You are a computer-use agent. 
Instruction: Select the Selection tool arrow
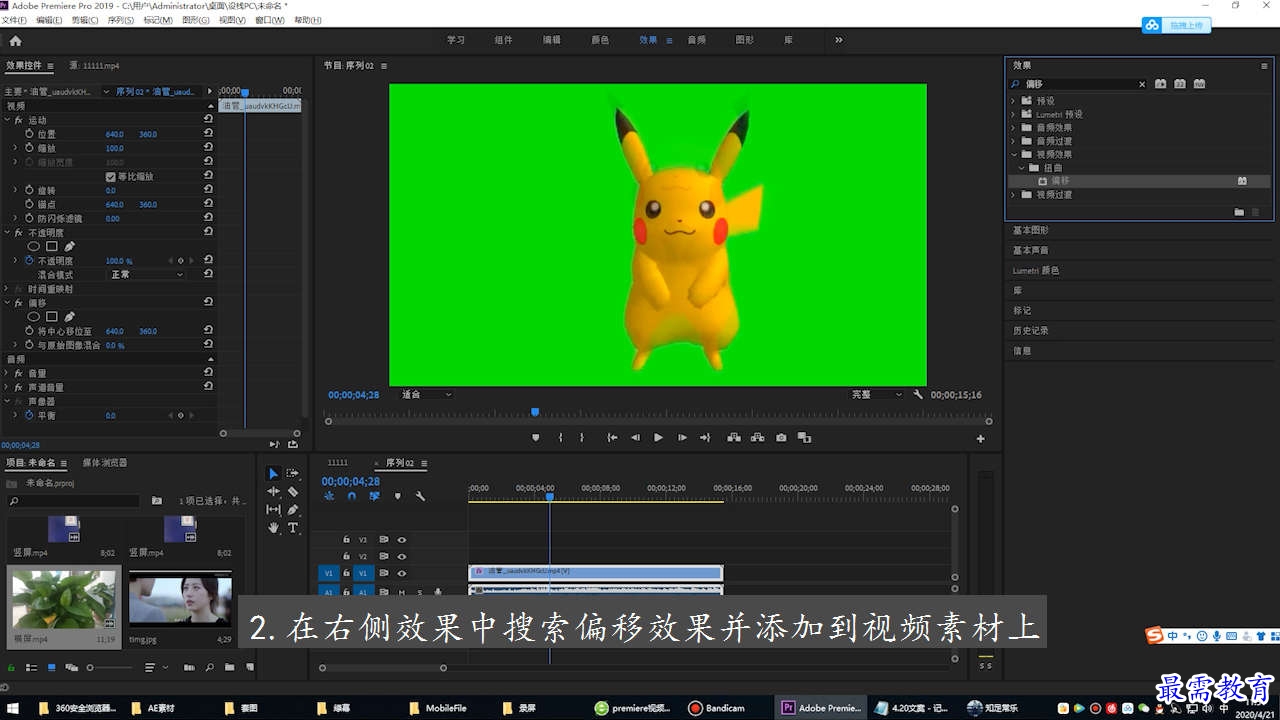[x=274, y=473]
